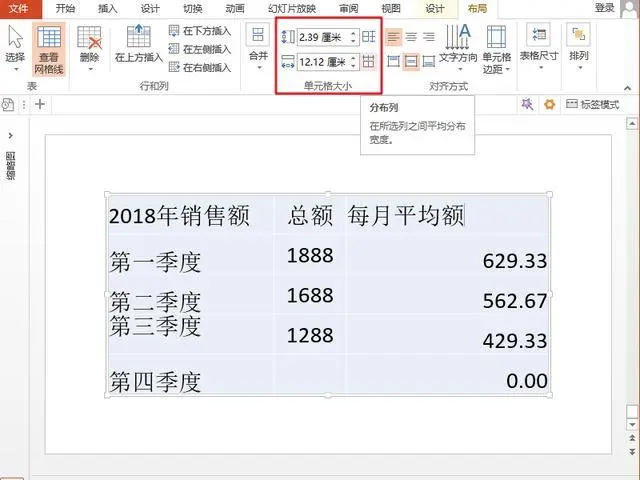The image size is (640, 480).
Task: Click the cell value '1688'
Action: tap(310, 296)
